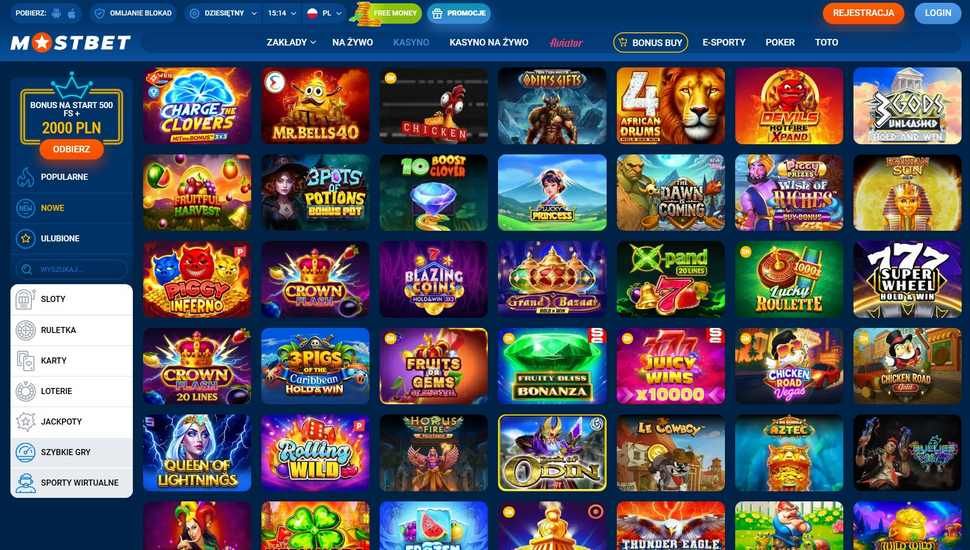
Task: Click the Apple download icon
Action: [72, 13]
